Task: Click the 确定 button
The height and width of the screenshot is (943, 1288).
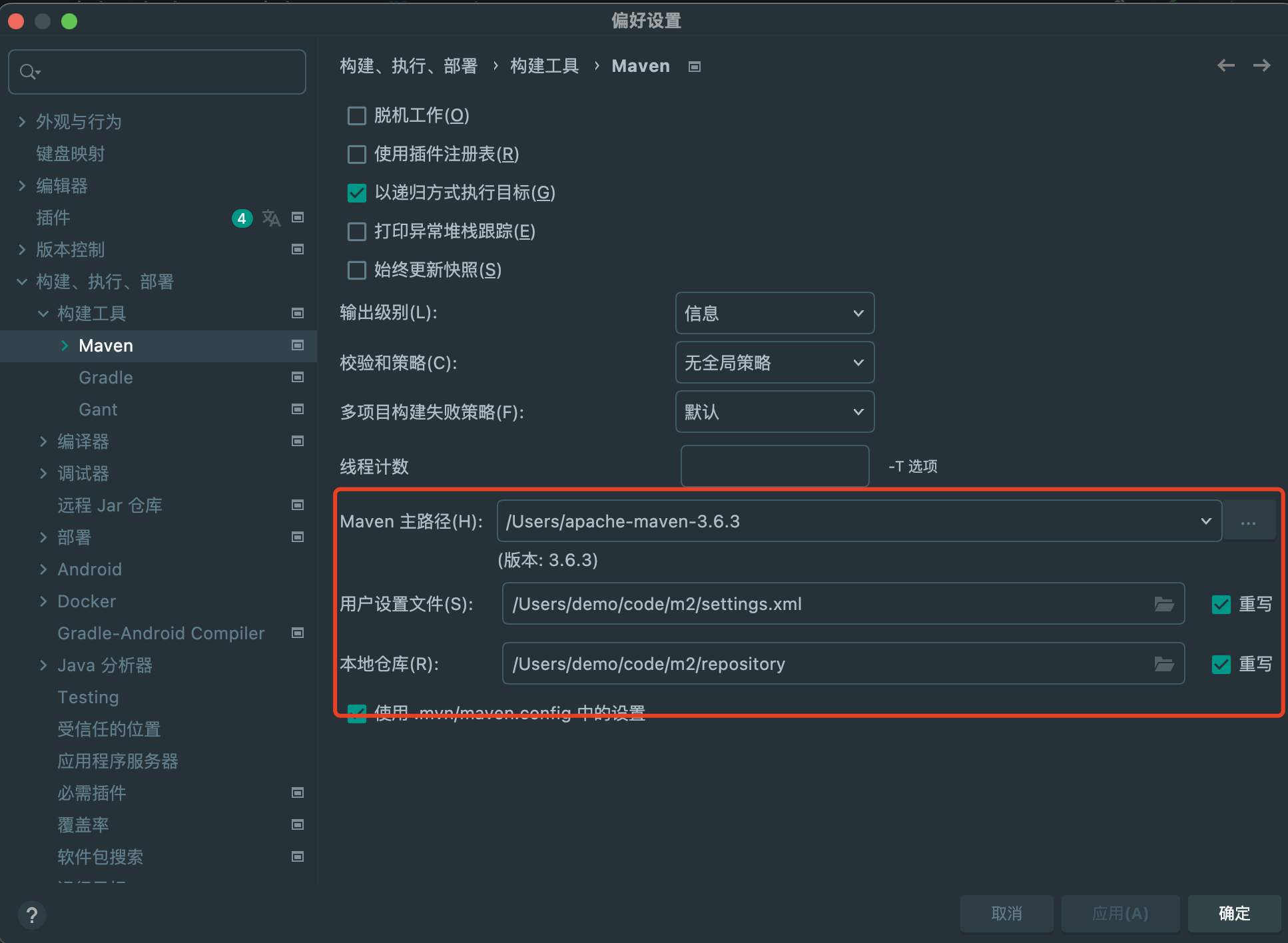Action: (1234, 913)
